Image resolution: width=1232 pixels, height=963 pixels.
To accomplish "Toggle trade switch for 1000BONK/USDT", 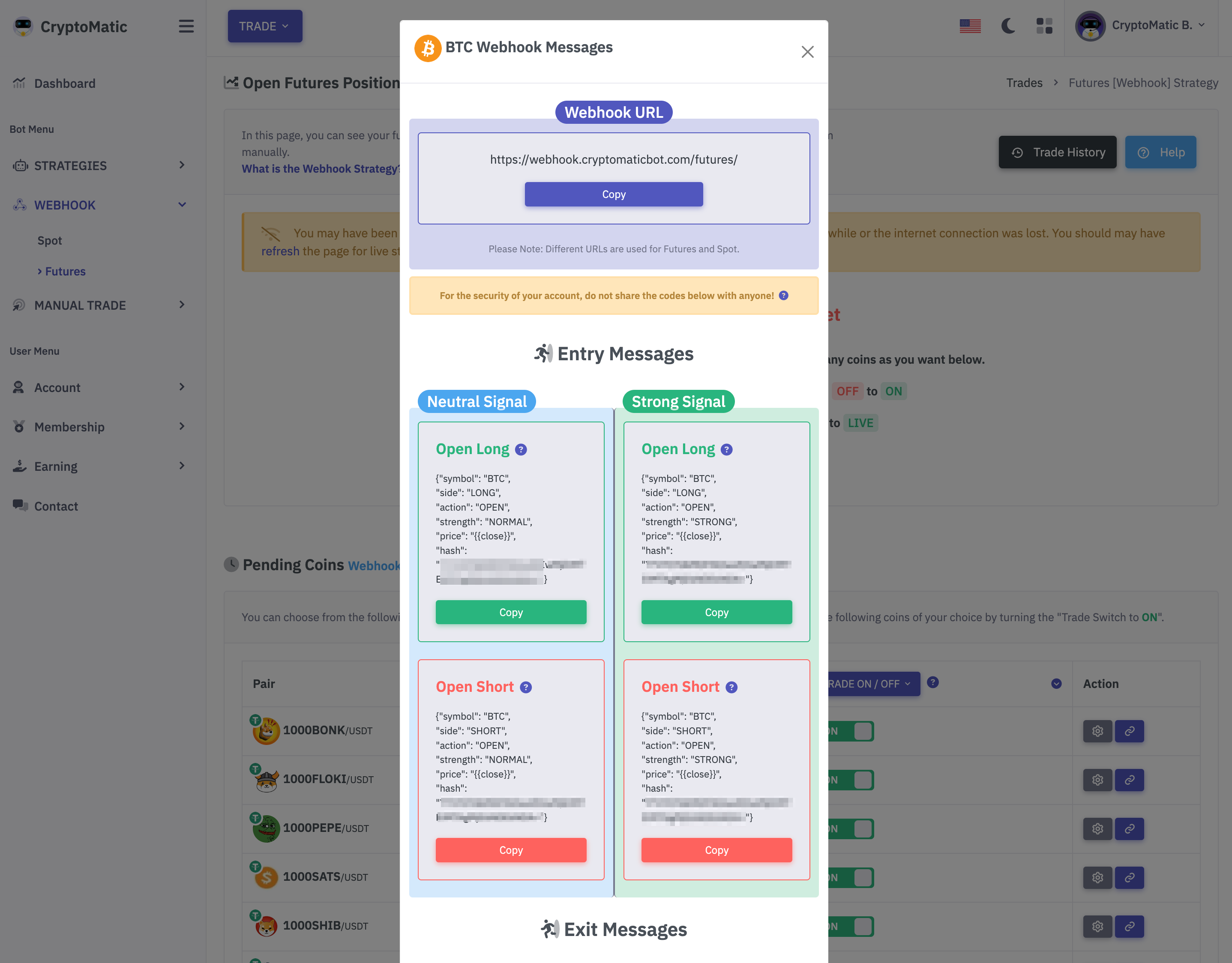I will 852,731.
